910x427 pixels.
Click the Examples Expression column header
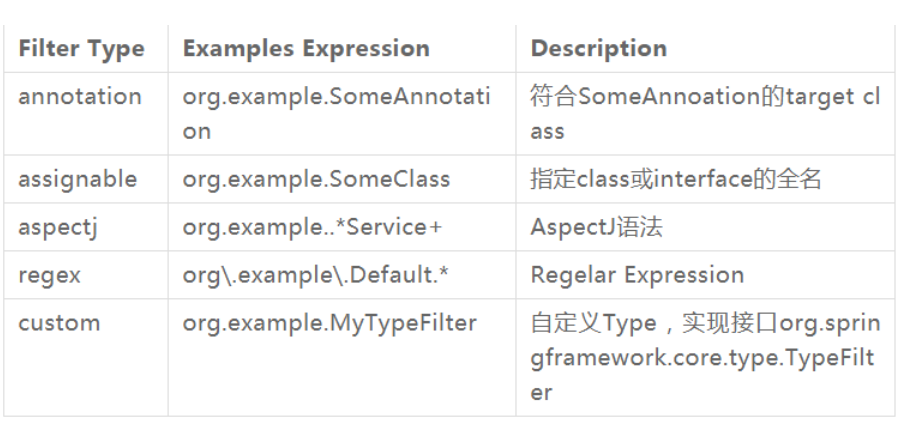pos(306,48)
